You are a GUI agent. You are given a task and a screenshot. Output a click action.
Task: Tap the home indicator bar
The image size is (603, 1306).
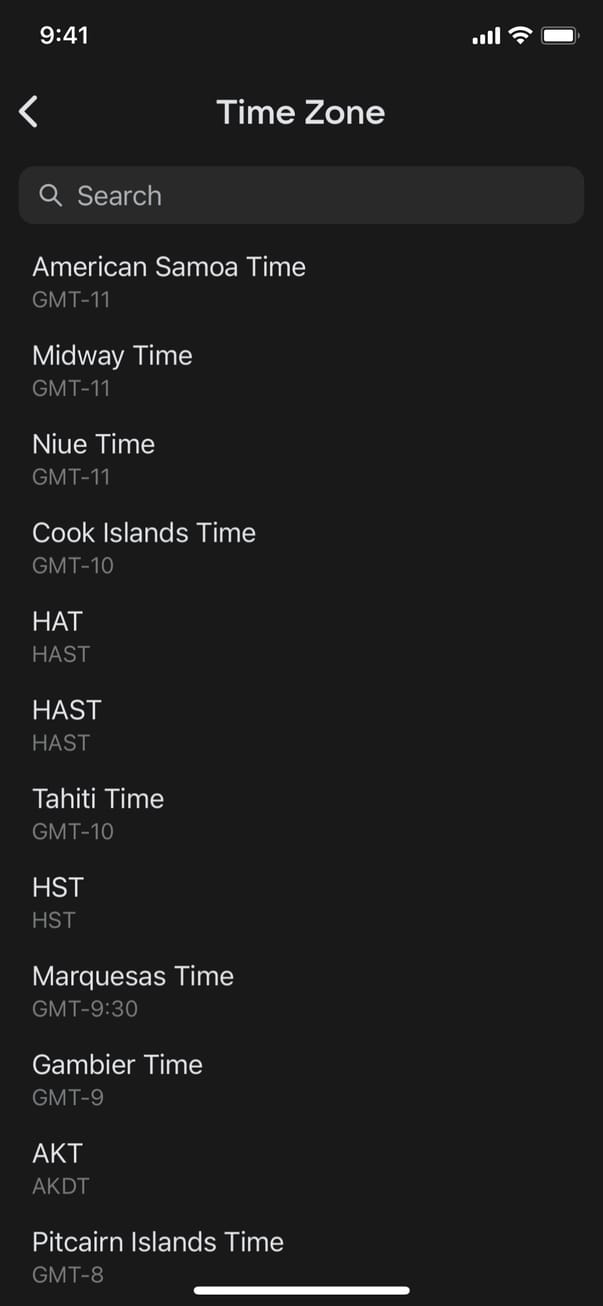point(301,1290)
